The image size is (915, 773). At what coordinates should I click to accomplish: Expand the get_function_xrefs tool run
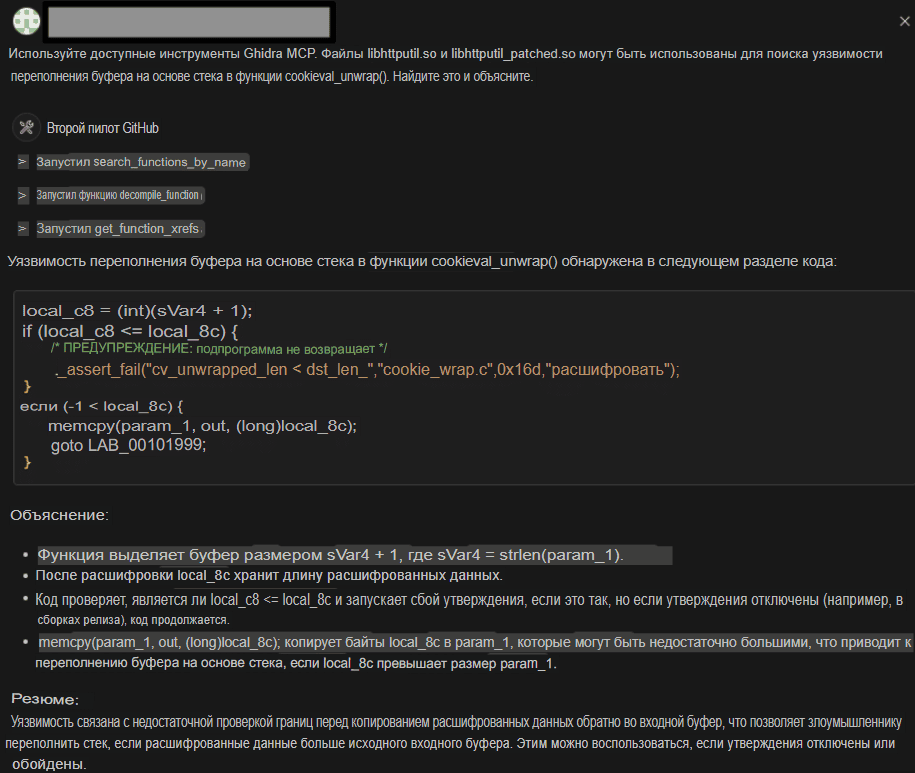pyautogui.click(x=22, y=229)
